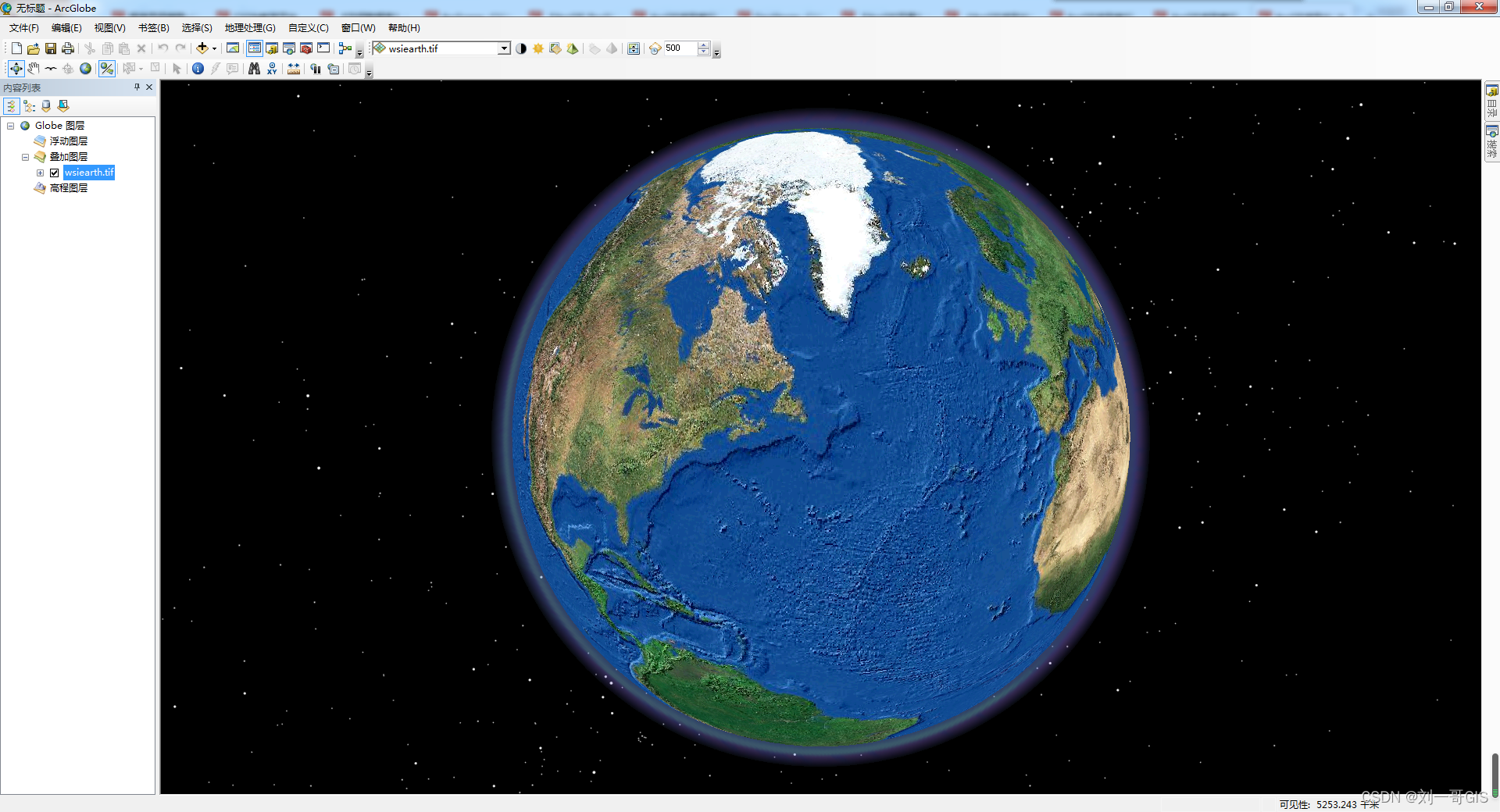
Task: Open the wsiearth.tif layer dropdown
Action: [504, 48]
